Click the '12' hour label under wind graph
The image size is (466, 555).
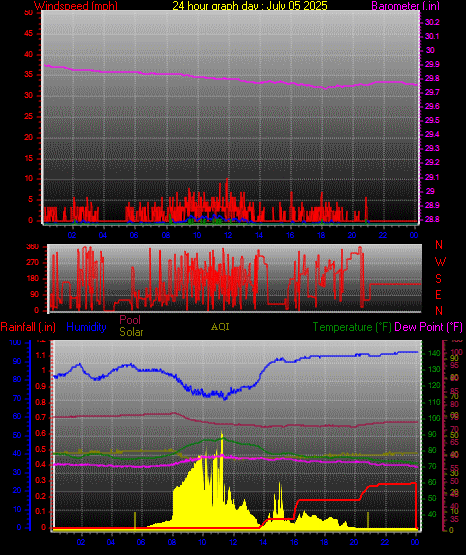pyautogui.click(x=228, y=235)
